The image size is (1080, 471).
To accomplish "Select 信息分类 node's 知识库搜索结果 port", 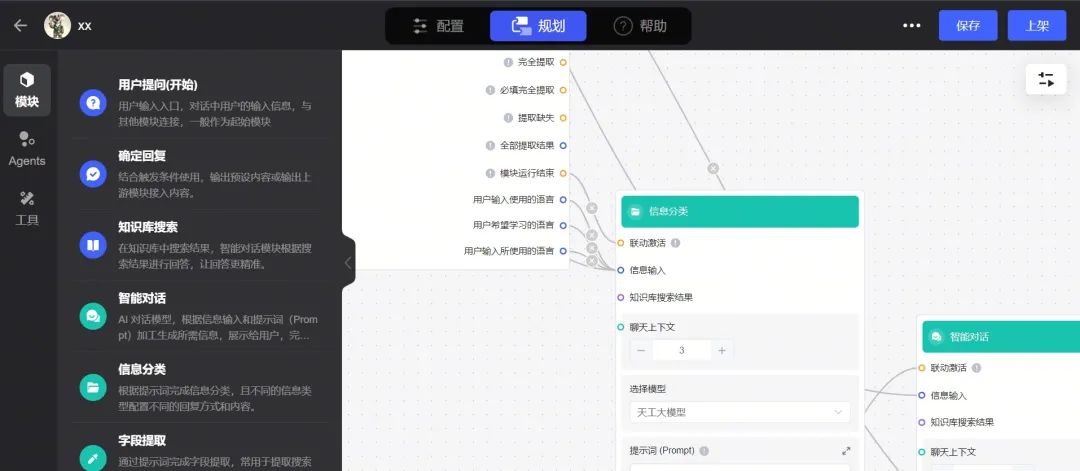I will click(x=621, y=297).
